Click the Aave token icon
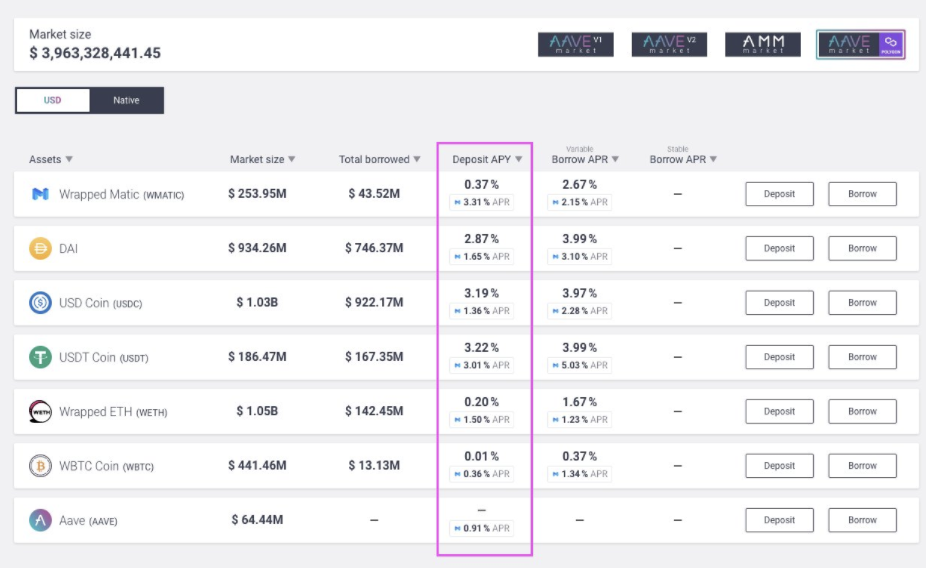The image size is (926, 568). pos(40,520)
